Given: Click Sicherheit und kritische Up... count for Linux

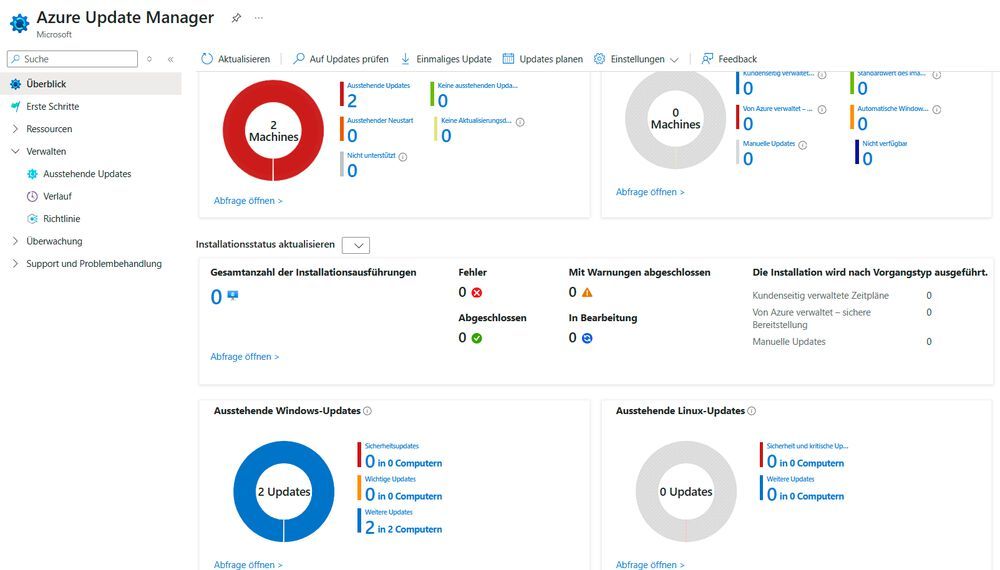Looking at the screenshot, I should click(x=805, y=462).
